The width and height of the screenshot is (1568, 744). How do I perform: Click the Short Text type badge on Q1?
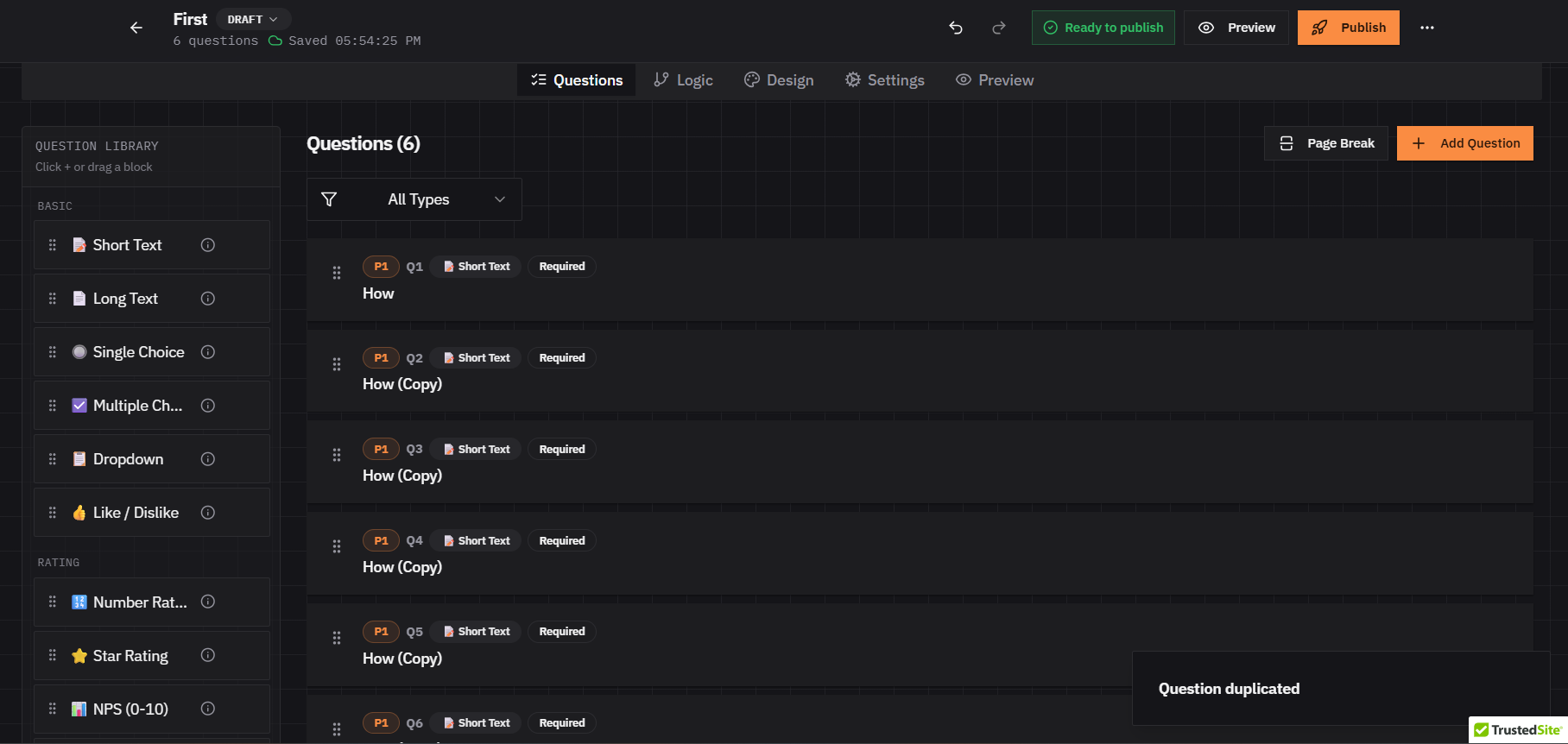click(476, 267)
